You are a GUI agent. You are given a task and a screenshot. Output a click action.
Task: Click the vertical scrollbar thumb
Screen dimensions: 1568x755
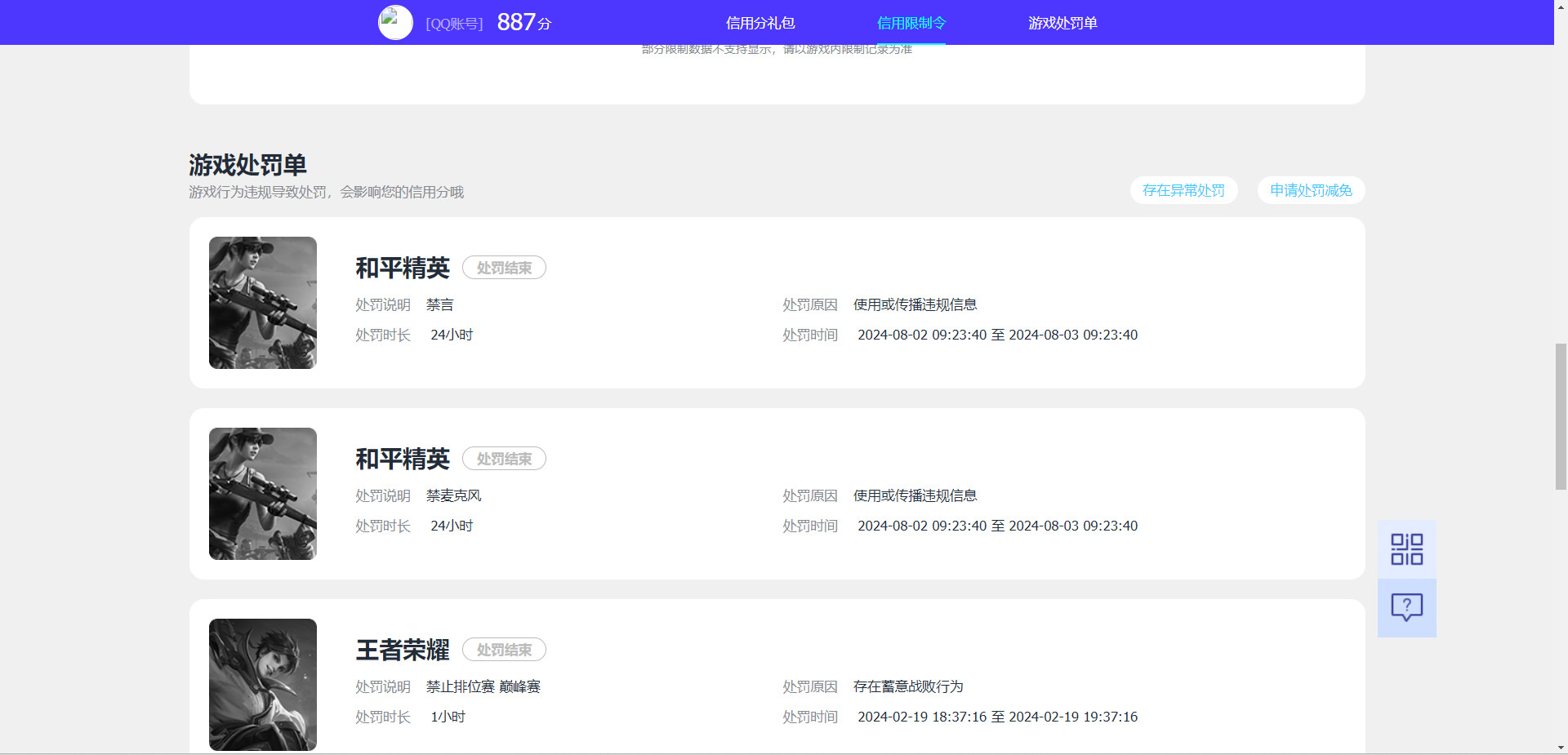1561,416
